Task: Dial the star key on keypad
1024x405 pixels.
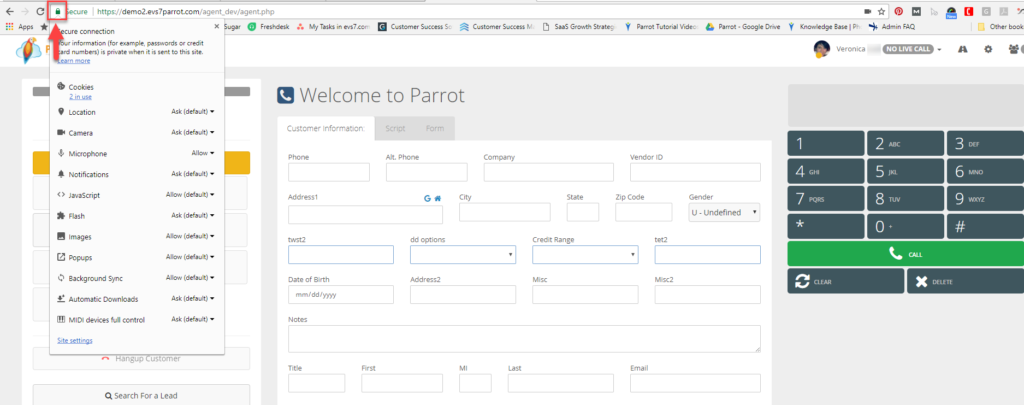Action: 825,227
